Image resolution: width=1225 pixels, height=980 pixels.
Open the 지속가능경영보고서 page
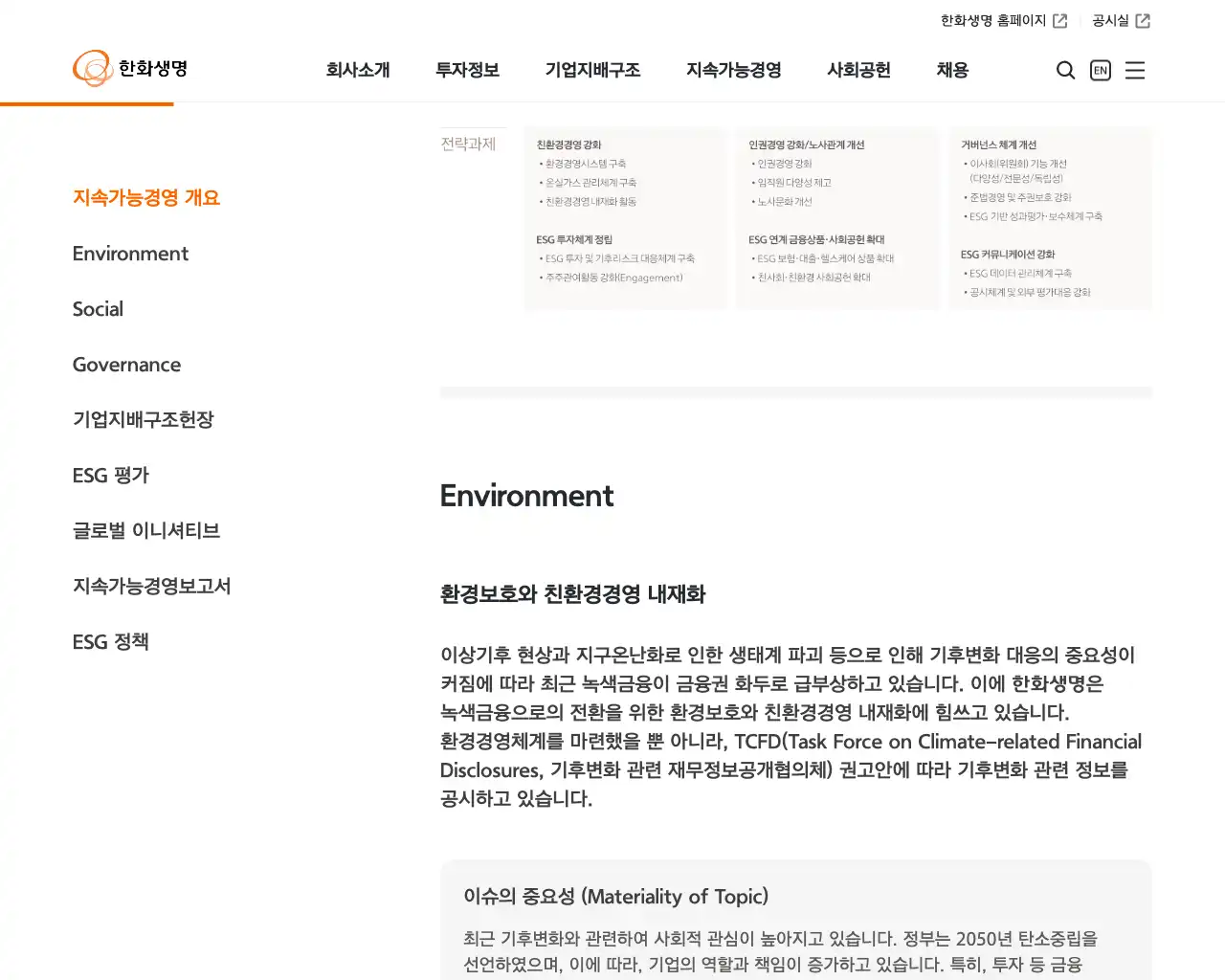tap(151, 586)
